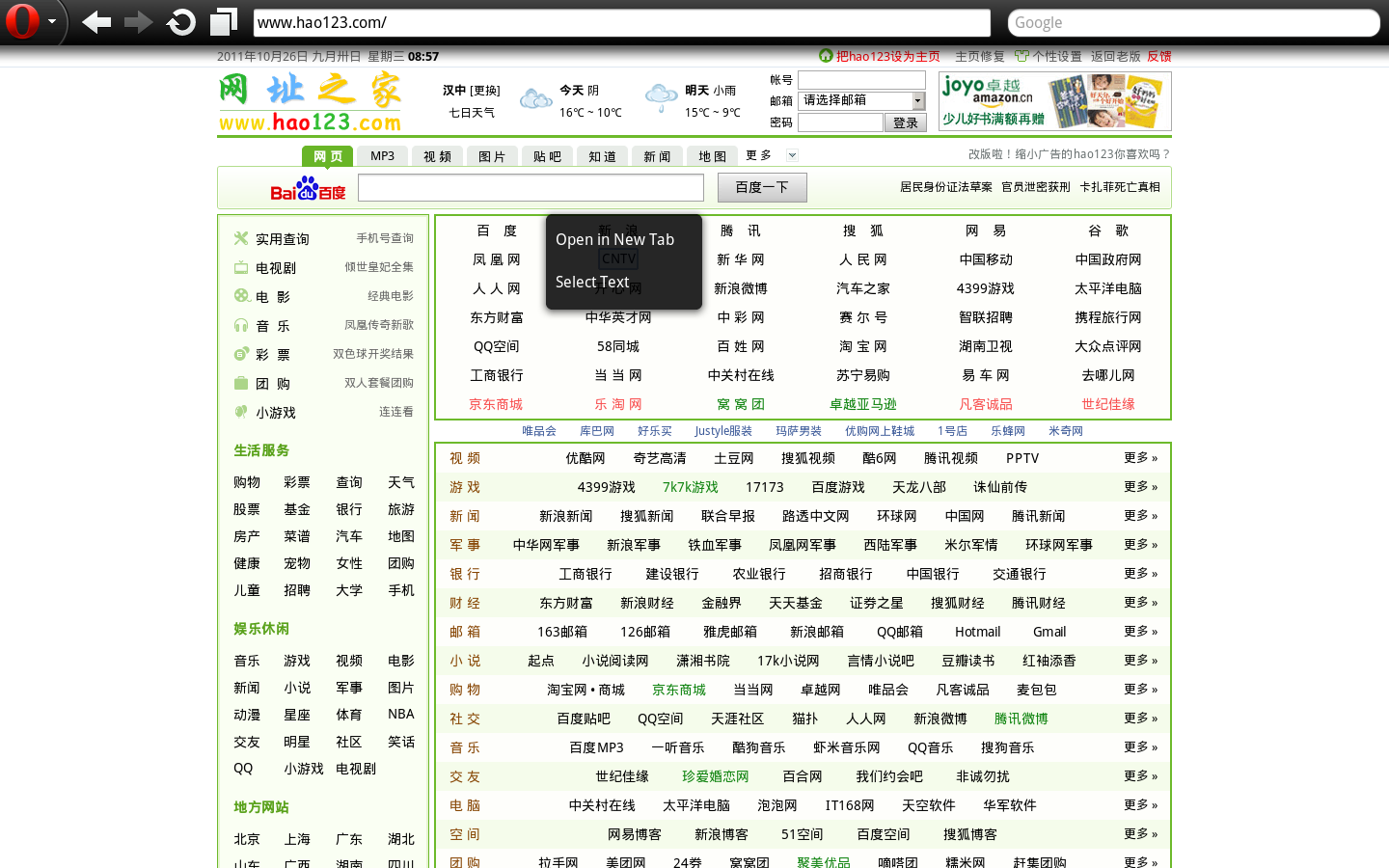This screenshot has height=868, width=1389.
Task: Click tomorrow's light rain weather icon
Action: (x=661, y=97)
